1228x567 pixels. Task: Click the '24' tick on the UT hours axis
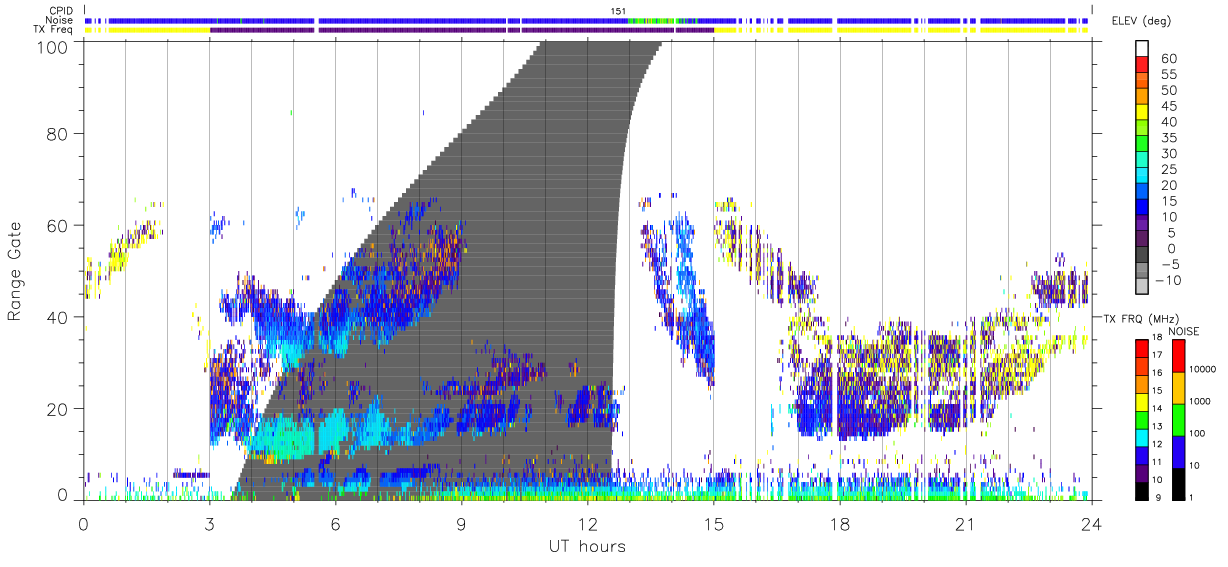tap(1091, 524)
